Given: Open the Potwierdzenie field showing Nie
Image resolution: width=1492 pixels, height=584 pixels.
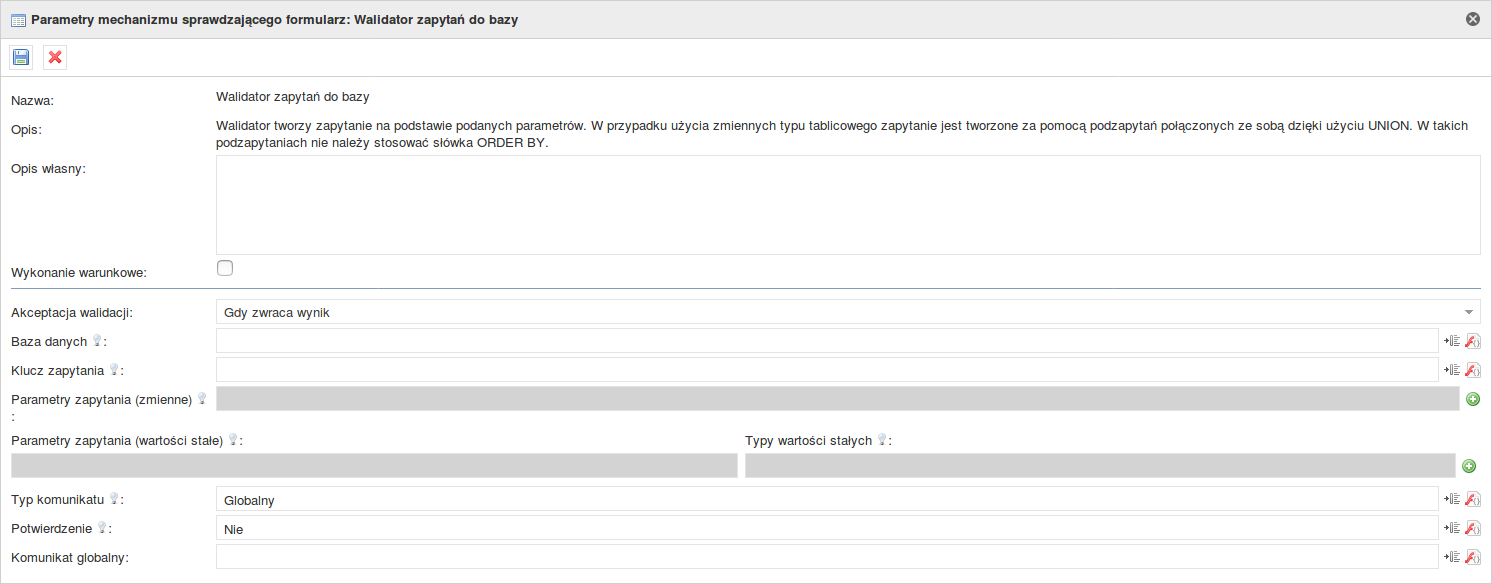Looking at the screenshot, I should [827, 528].
